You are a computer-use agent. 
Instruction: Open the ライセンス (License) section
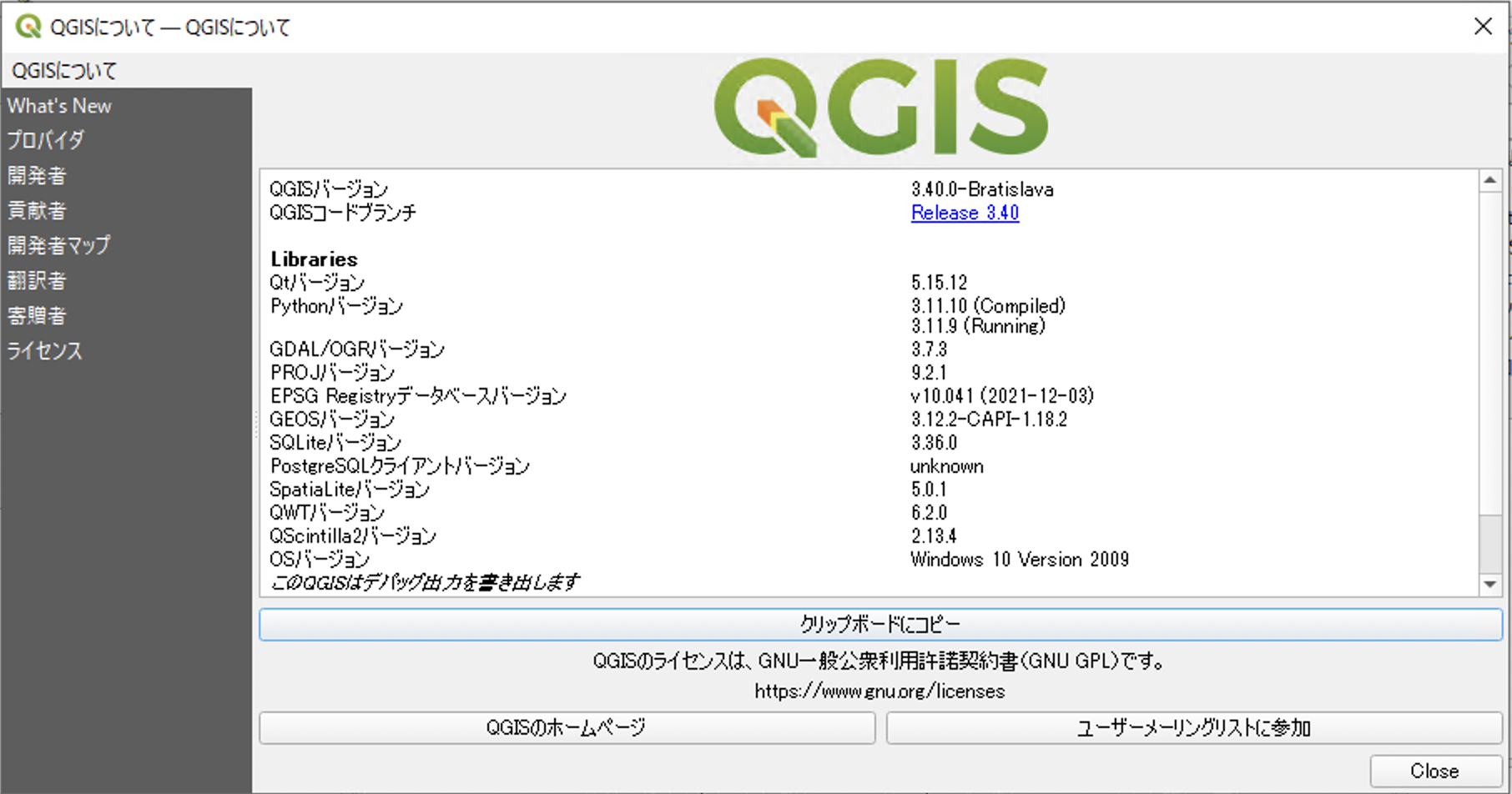44,350
